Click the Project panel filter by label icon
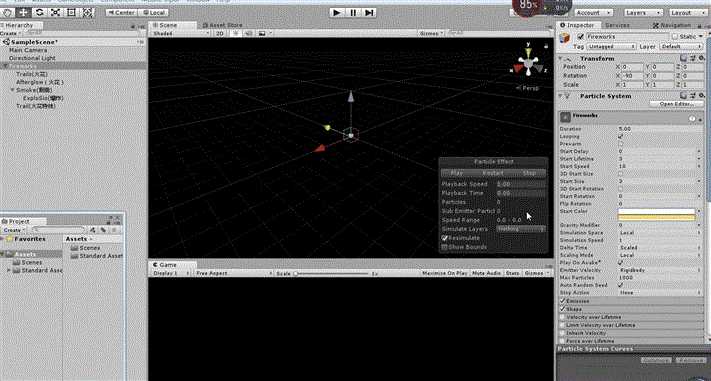 coord(103,230)
